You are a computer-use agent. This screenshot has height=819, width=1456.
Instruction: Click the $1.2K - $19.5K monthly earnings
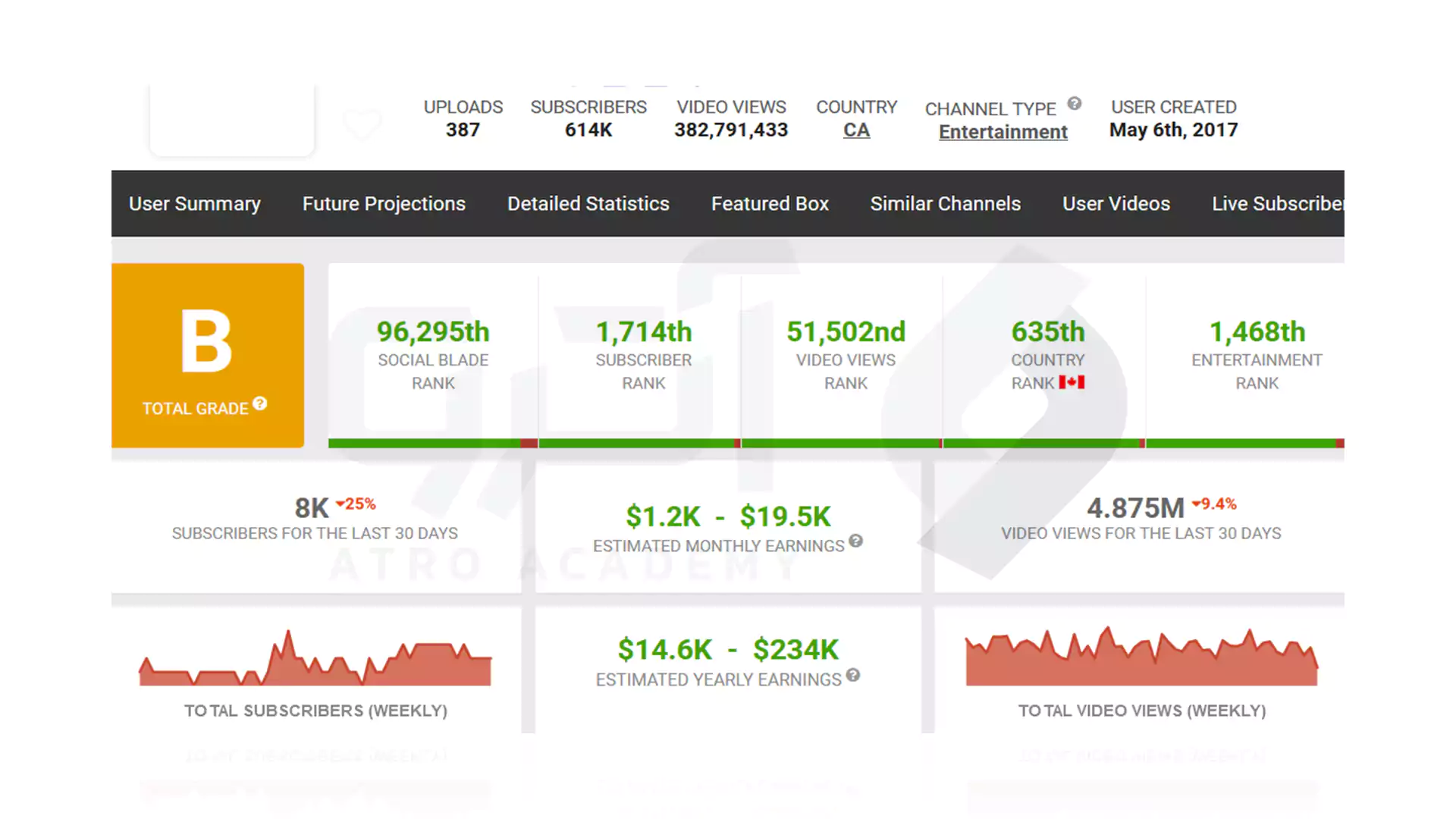pyautogui.click(x=728, y=516)
